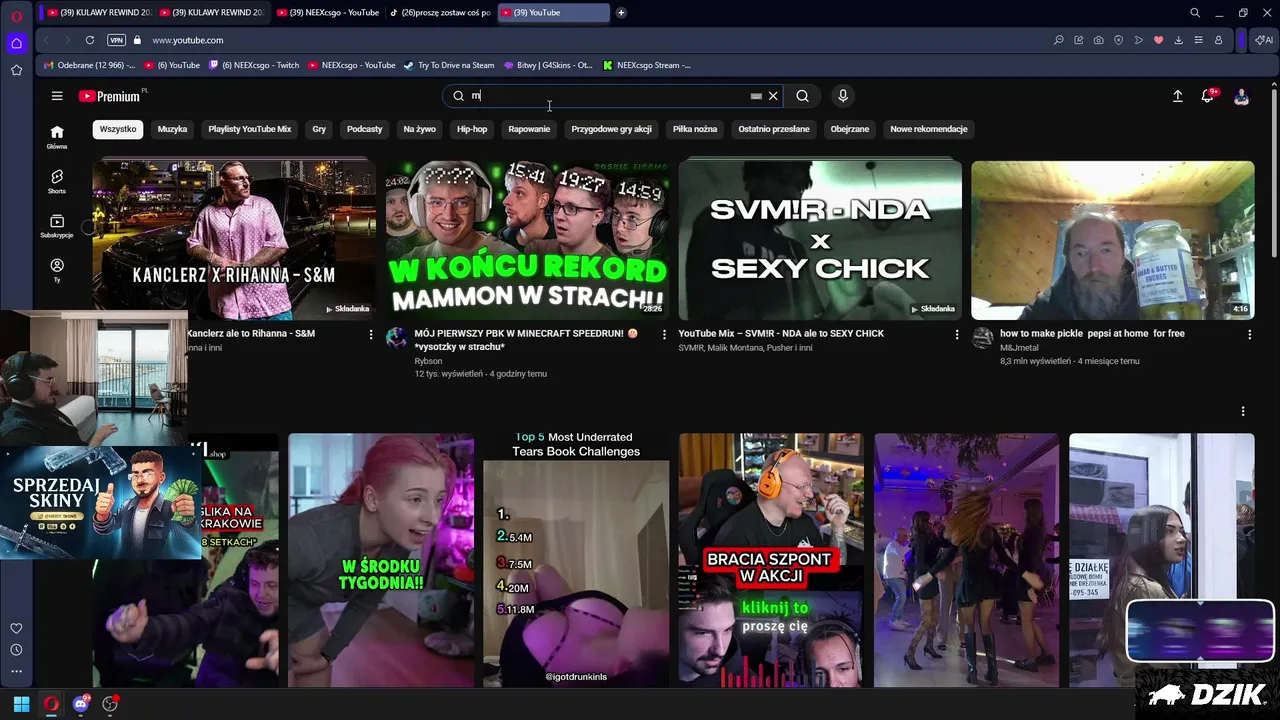The image size is (1280, 720).
Task: Switch to the NEEXcsgo - YouTube tab
Action: point(326,12)
